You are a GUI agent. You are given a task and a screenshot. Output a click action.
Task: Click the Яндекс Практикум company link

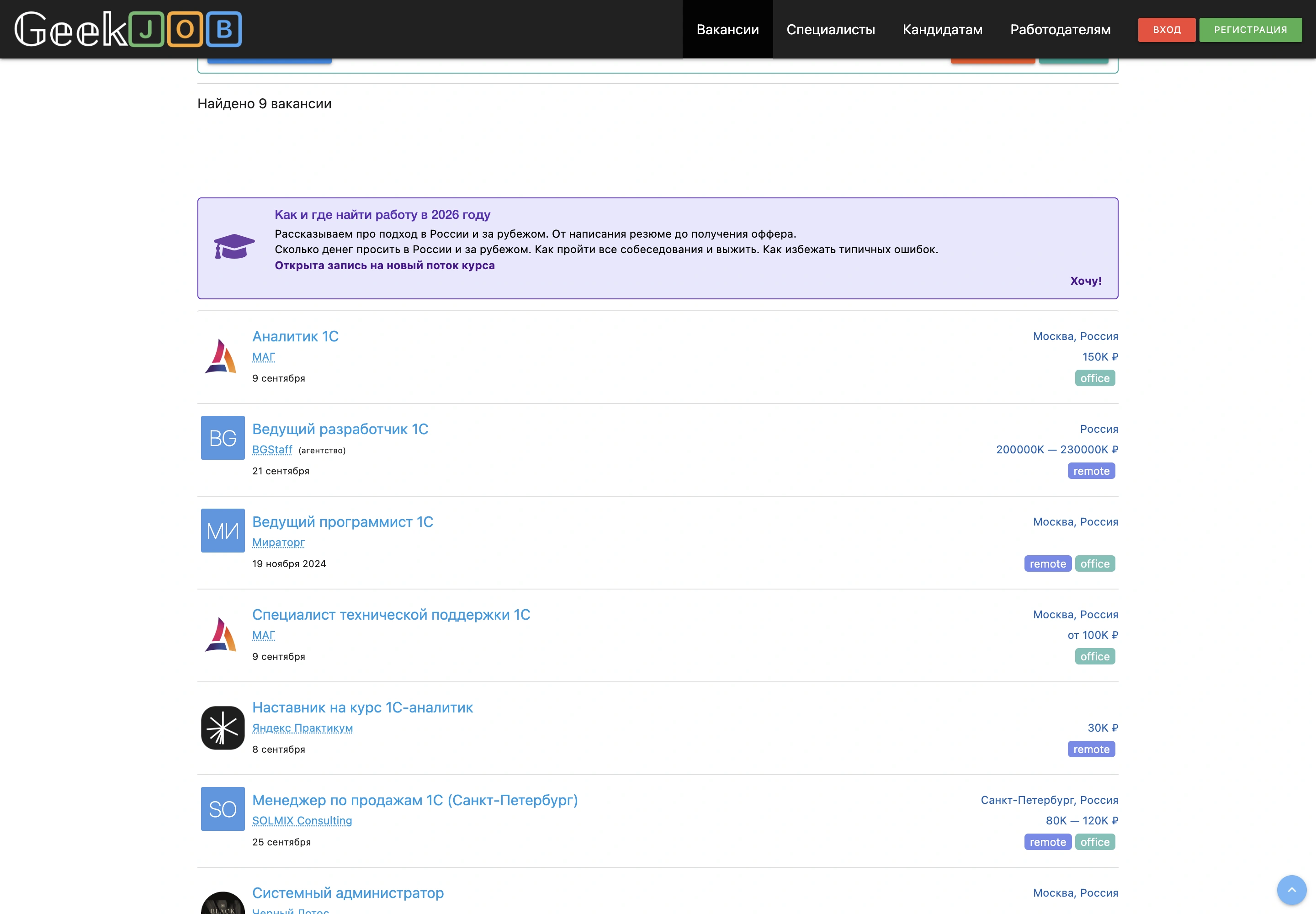point(302,728)
